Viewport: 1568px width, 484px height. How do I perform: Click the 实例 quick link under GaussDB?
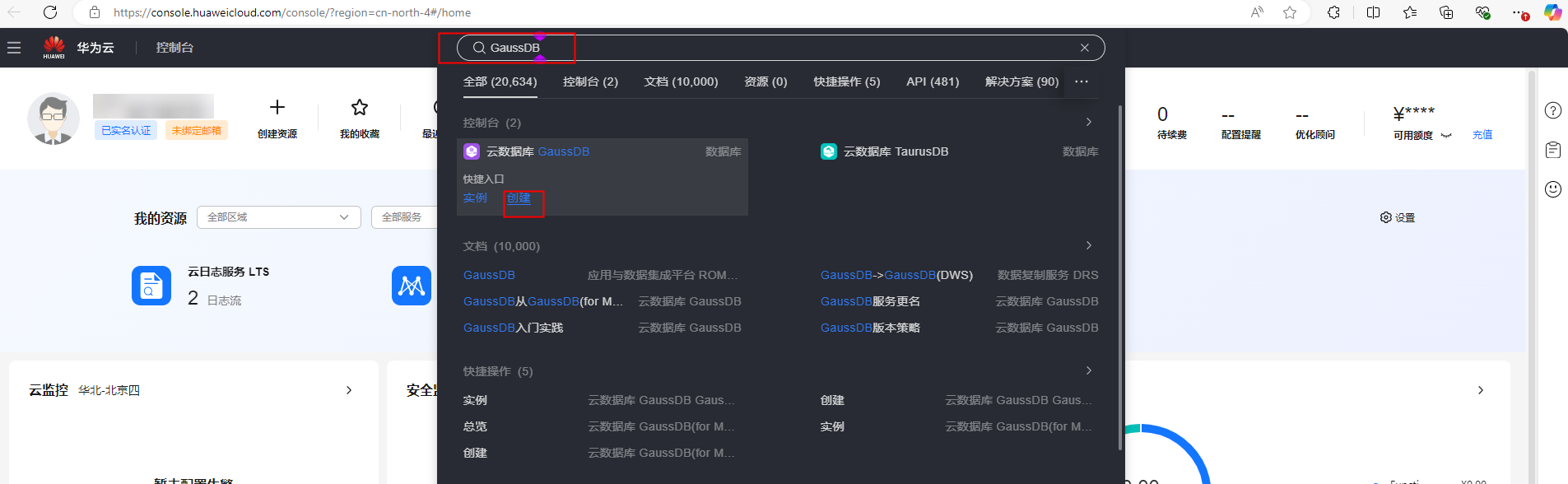475,198
